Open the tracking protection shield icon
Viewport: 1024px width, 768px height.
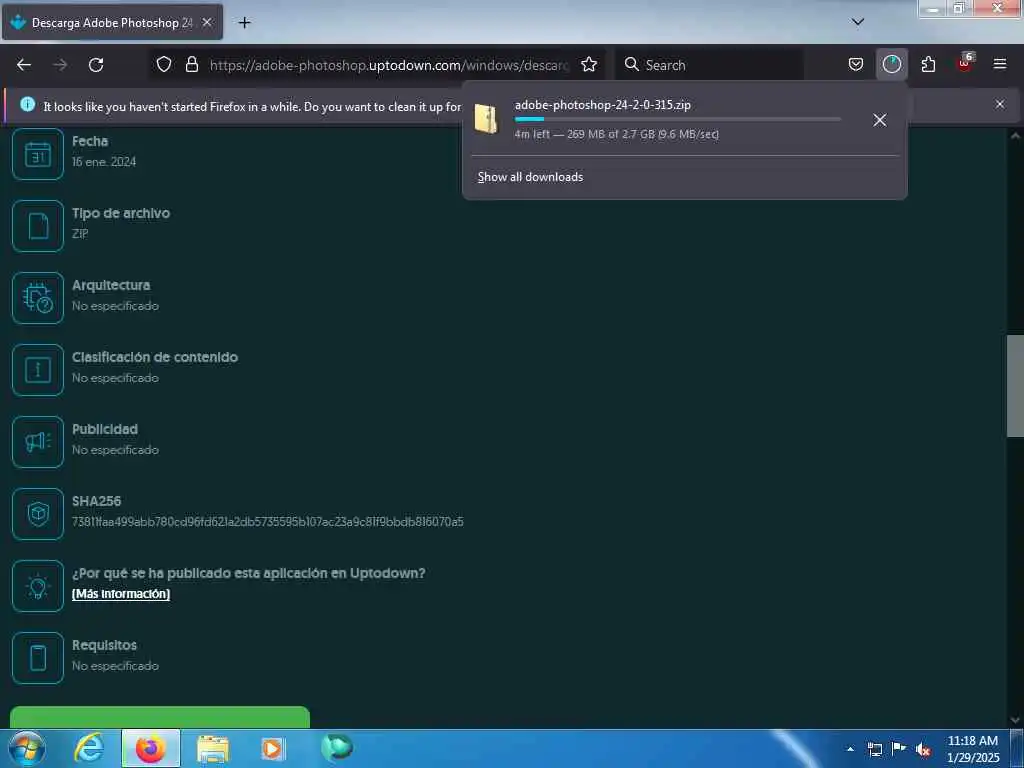point(164,64)
